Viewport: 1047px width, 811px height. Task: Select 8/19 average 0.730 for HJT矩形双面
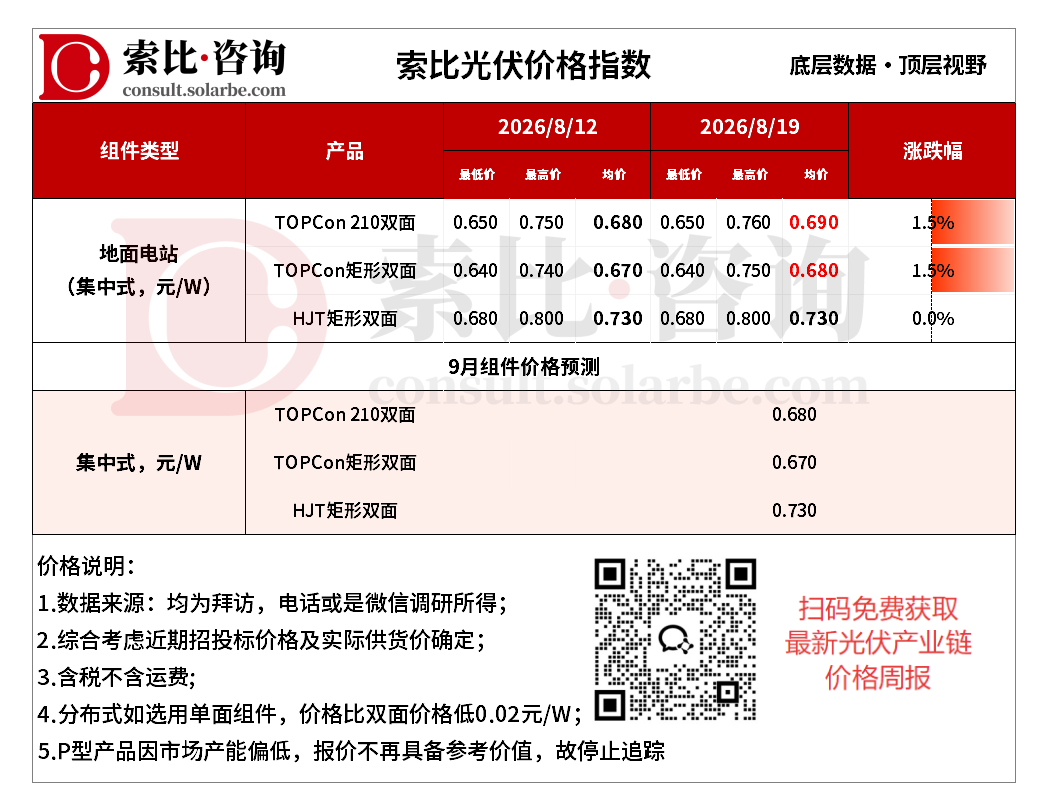tap(814, 319)
